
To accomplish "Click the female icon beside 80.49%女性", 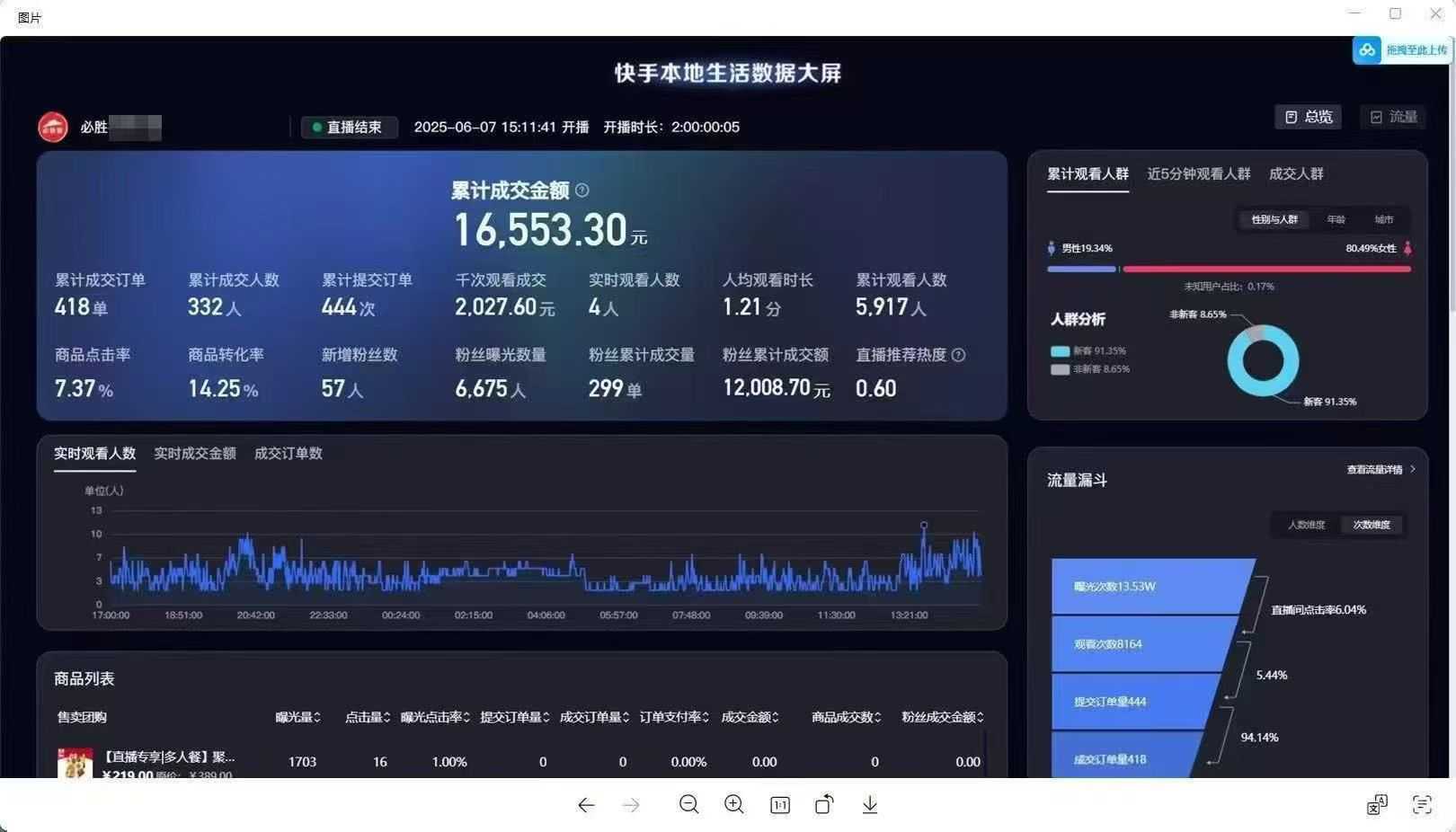I will point(1407,248).
